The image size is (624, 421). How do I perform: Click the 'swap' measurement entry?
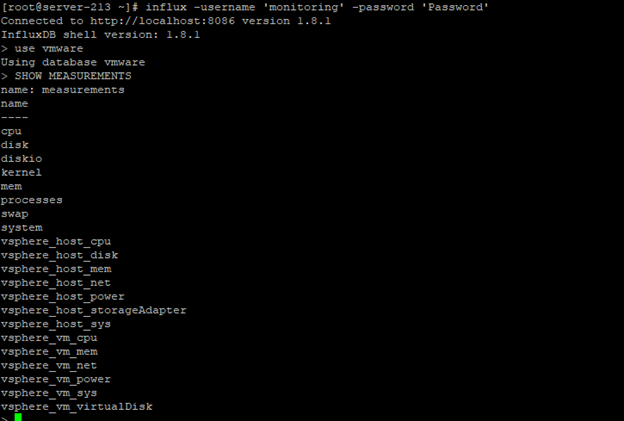click(x=15, y=214)
